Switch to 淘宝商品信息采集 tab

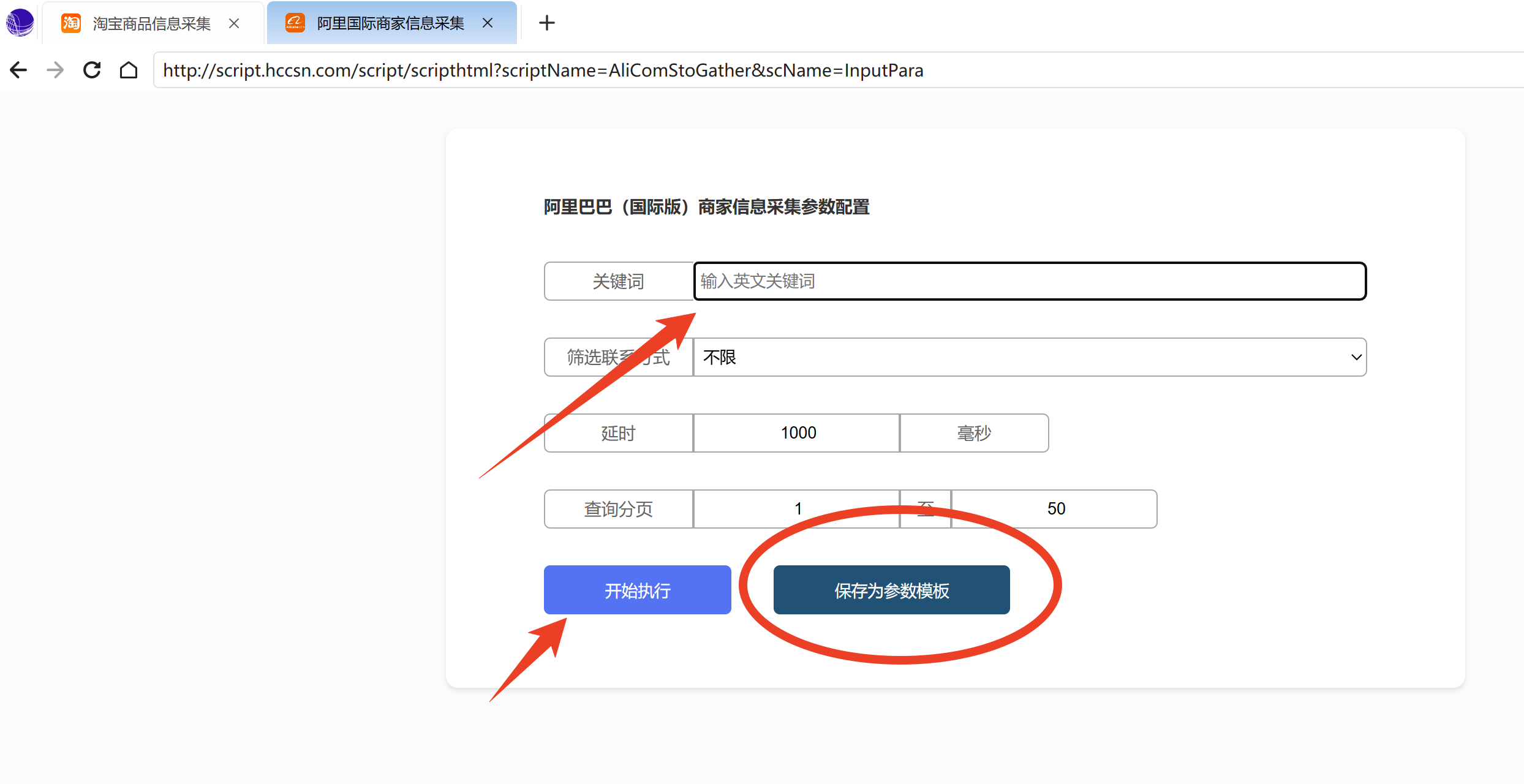(x=152, y=23)
